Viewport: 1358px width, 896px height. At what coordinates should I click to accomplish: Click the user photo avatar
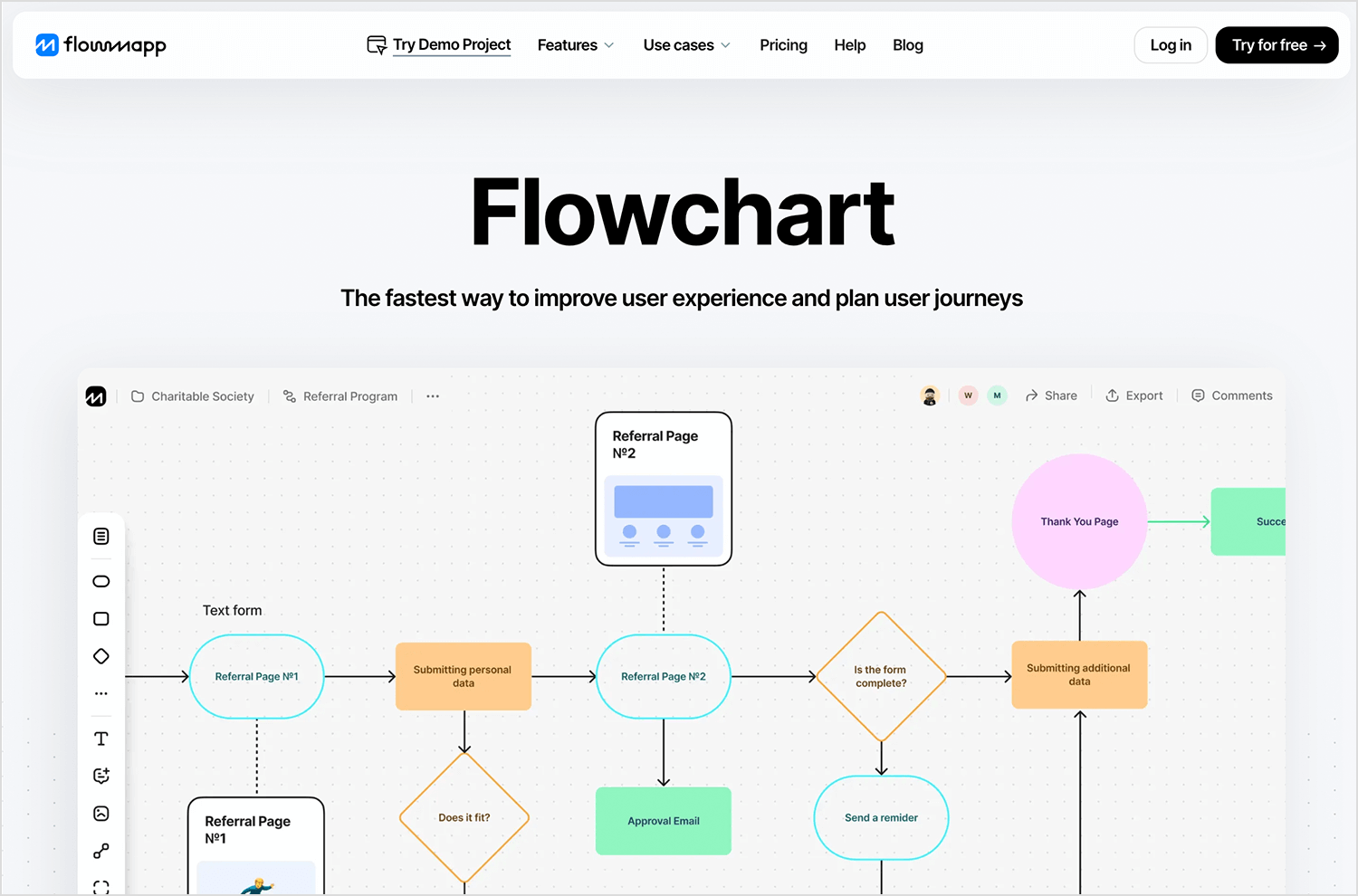click(x=930, y=396)
